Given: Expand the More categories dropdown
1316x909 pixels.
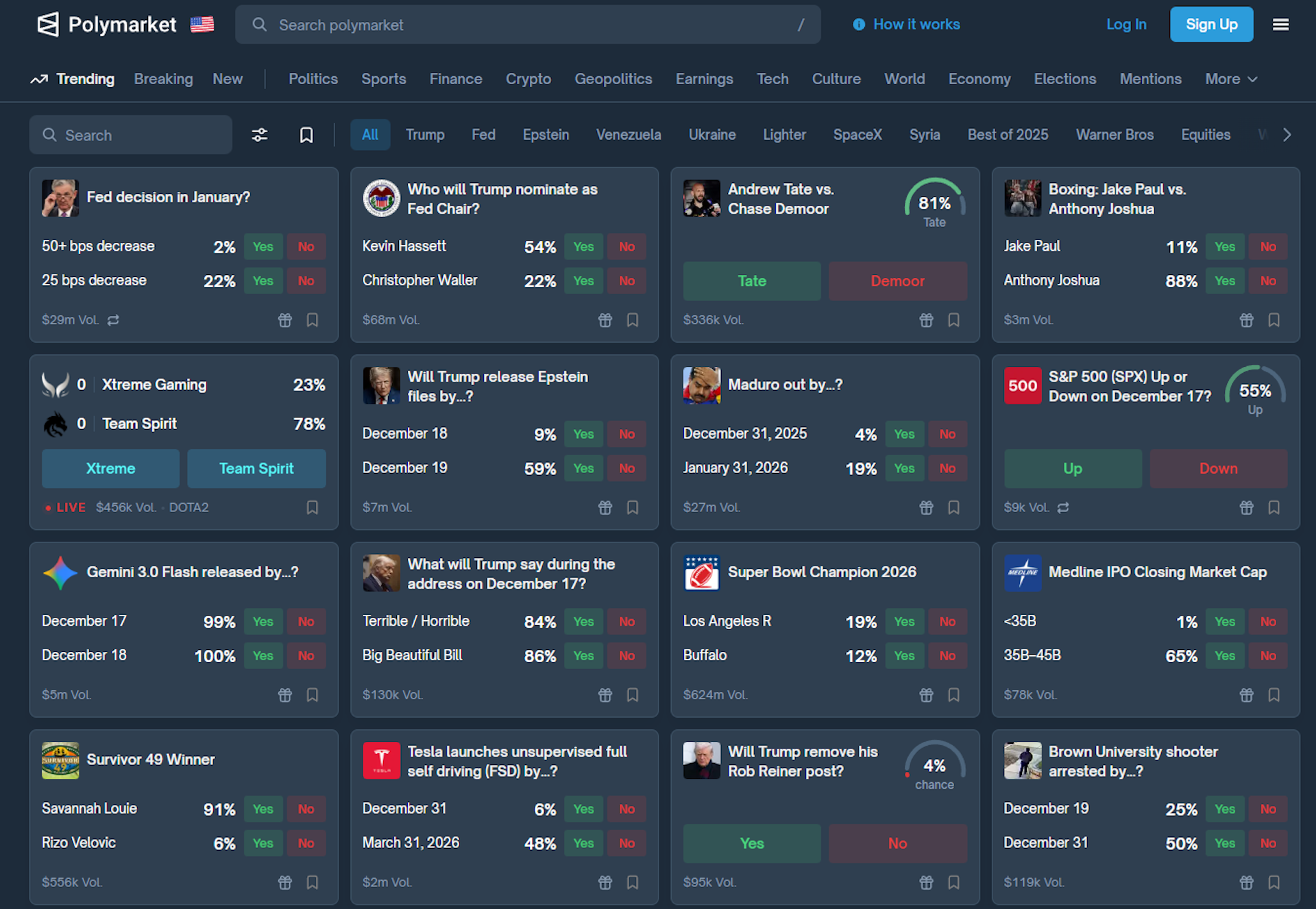Looking at the screenshot, I should 1231,79.
